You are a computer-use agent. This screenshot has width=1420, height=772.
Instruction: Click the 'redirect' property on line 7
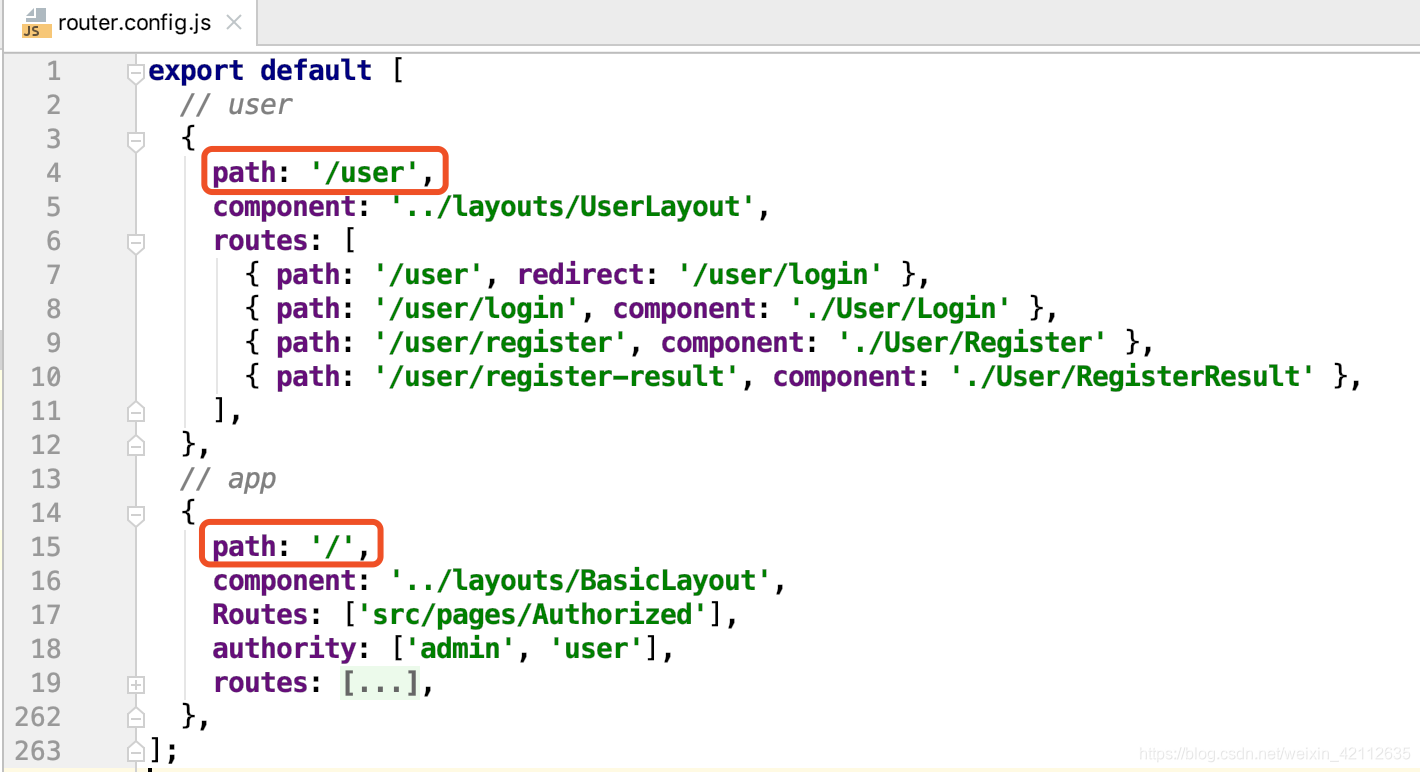(x=581, y=275)
